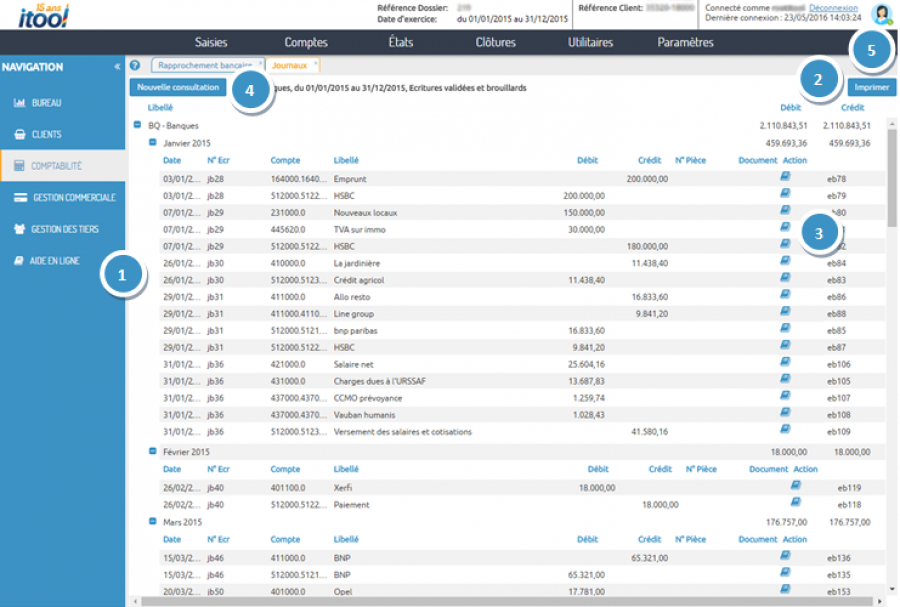Click the blue help question mark icon
900x607 pixels.
[x=135, y=64]
